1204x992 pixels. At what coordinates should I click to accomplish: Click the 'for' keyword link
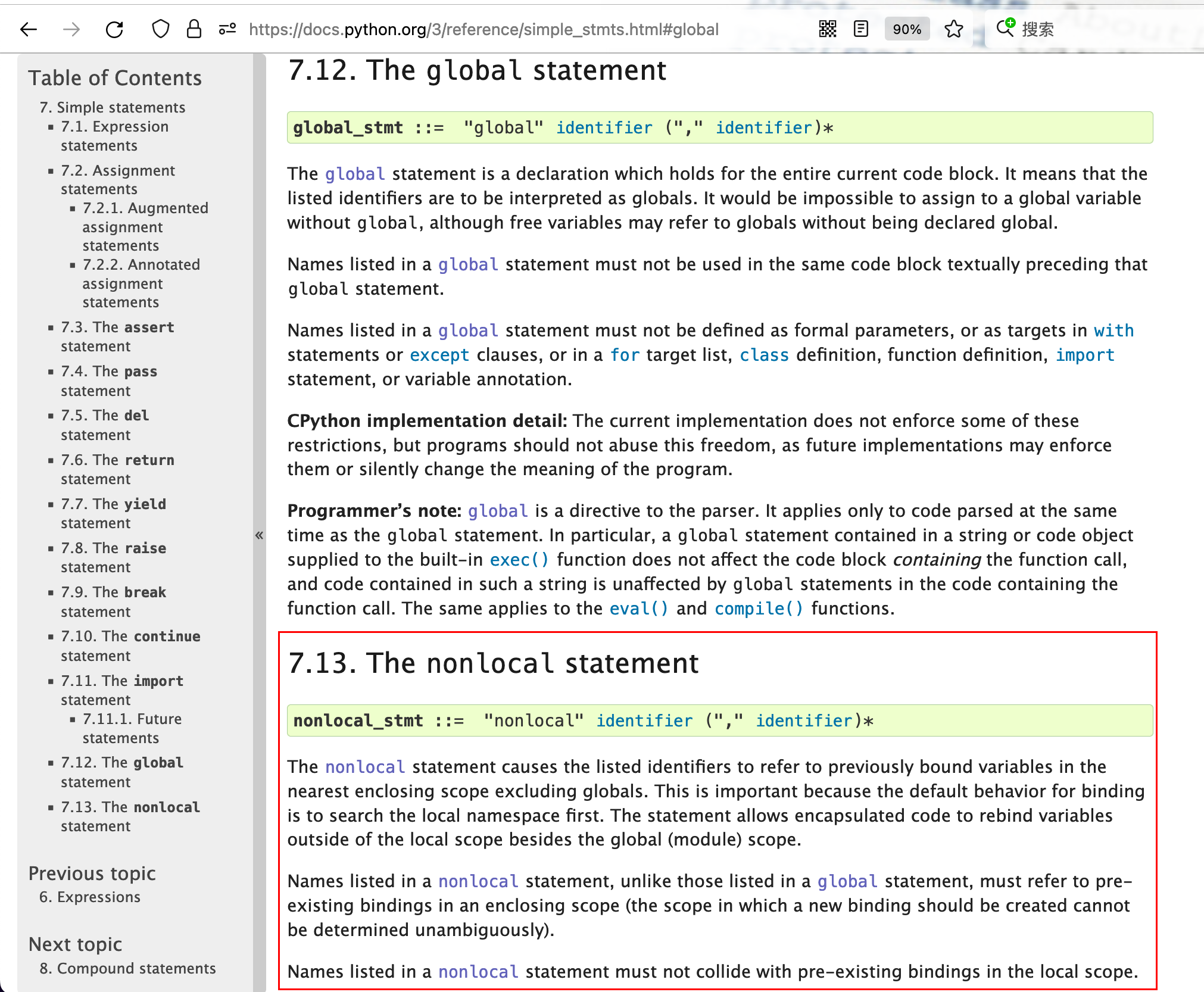pyautogui.click(x=625, y=355)
